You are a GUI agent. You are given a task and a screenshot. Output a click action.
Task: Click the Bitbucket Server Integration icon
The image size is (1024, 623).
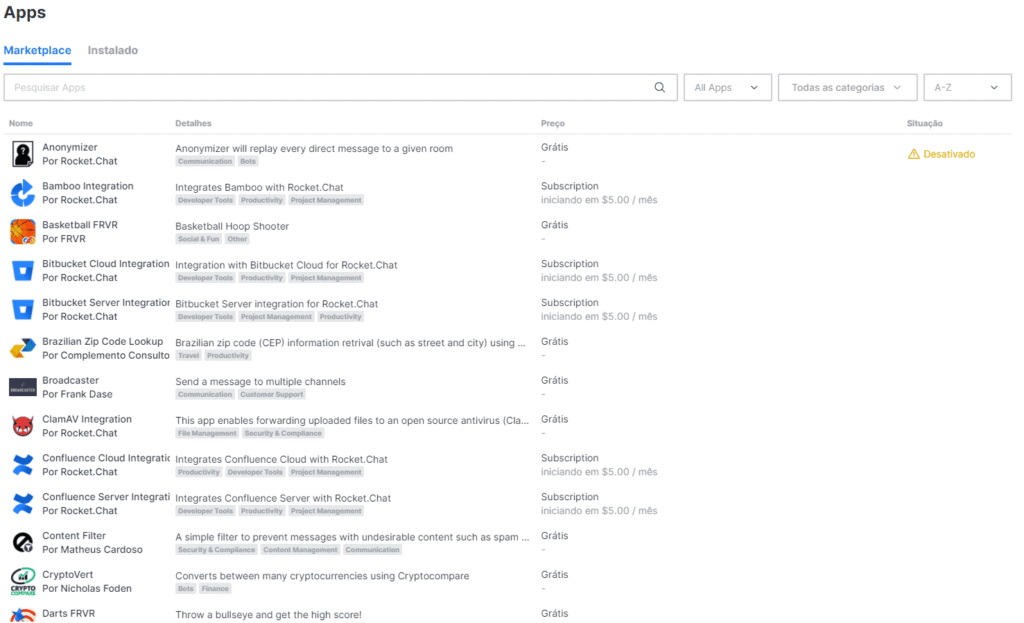(23, 310)
